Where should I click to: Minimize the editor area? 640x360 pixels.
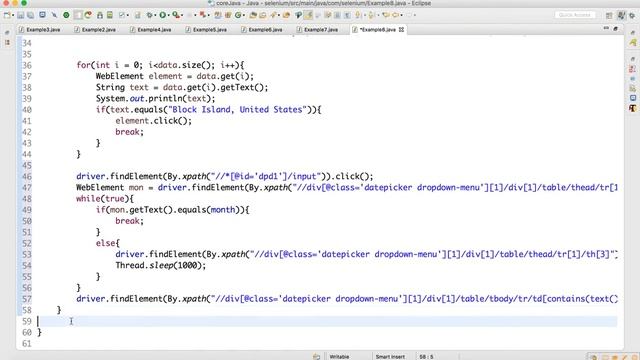pos(606,28)
